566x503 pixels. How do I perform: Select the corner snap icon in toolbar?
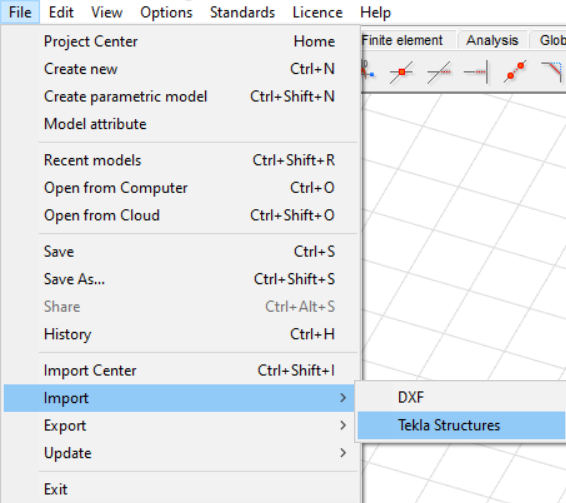coord(552,71)
